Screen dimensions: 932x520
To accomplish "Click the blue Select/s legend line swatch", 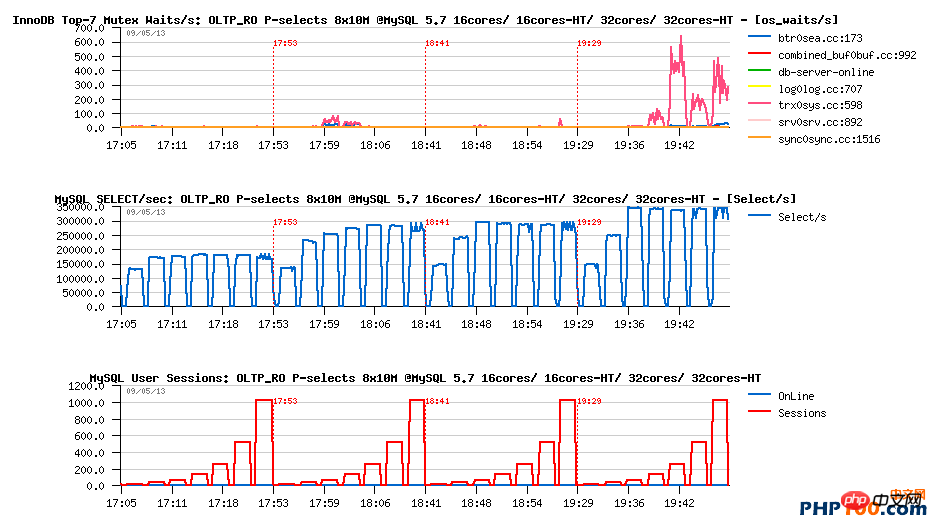I will (759, 216).
